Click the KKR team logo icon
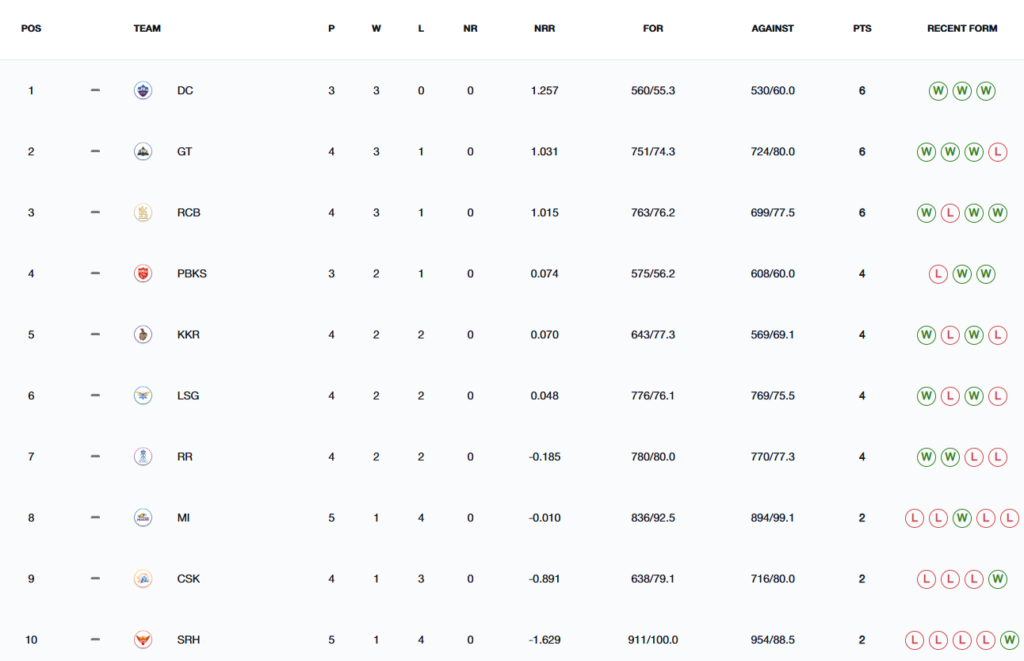 143,334
